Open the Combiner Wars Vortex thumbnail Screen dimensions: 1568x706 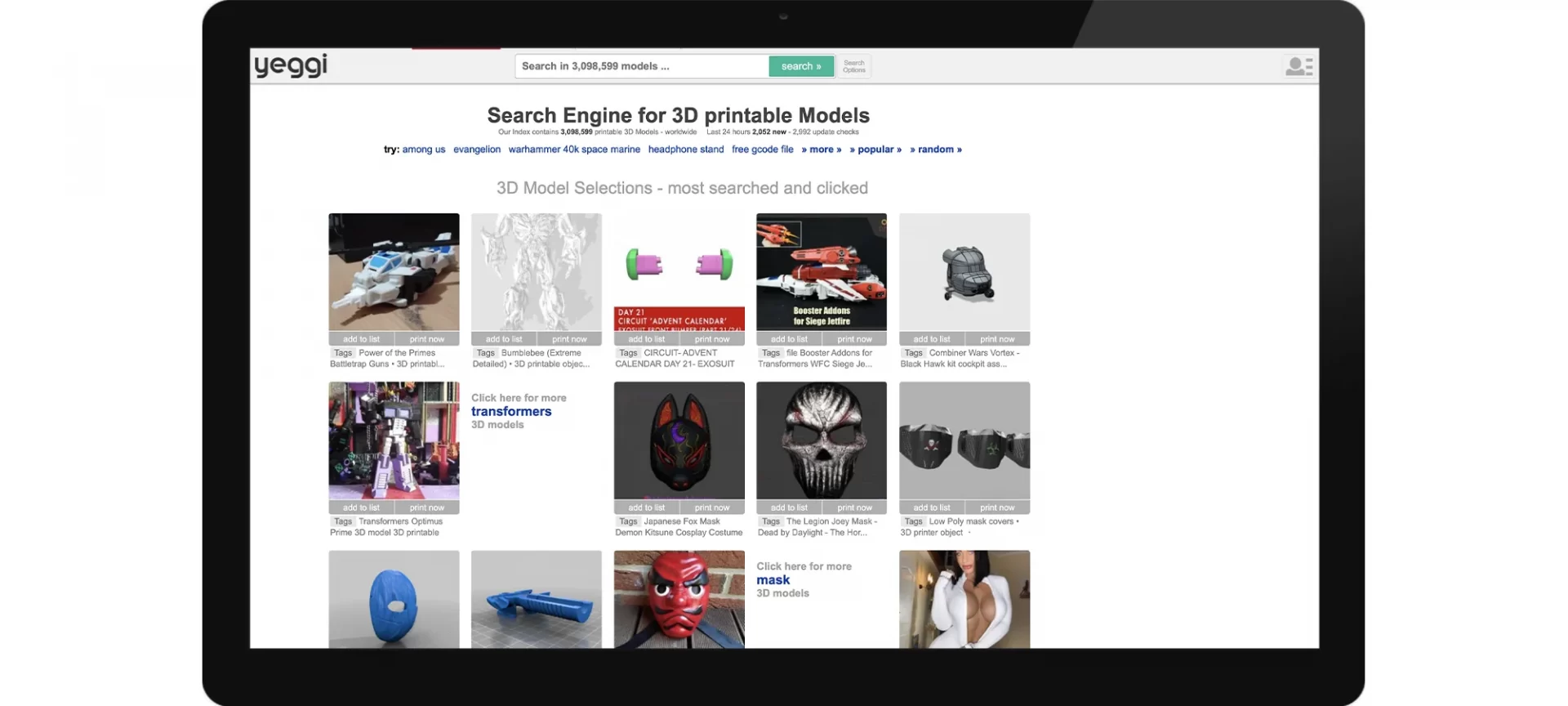[964, 272]
